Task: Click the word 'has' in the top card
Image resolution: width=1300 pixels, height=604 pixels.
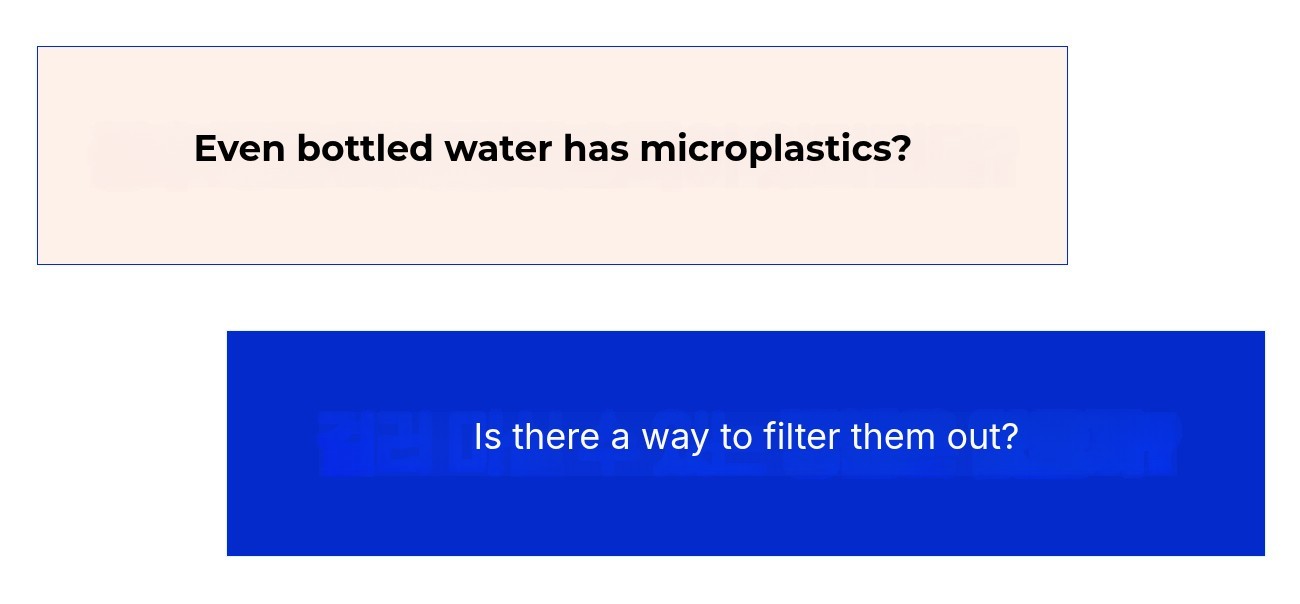Action: pyautogui.click(x=595, y=149)
